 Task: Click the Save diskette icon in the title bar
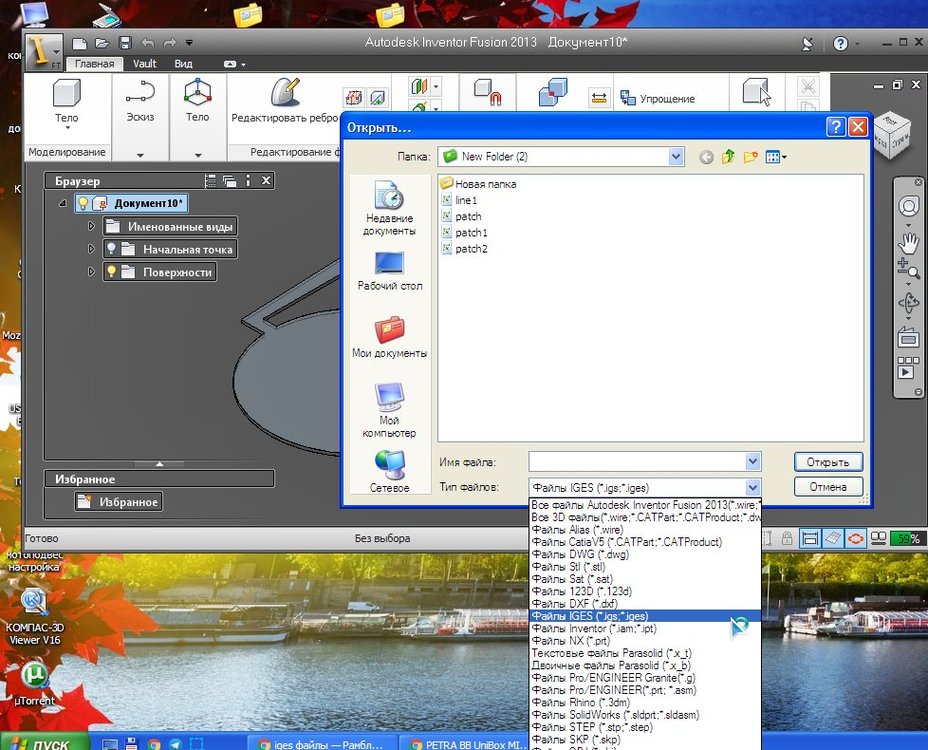(x=125, y=43)
